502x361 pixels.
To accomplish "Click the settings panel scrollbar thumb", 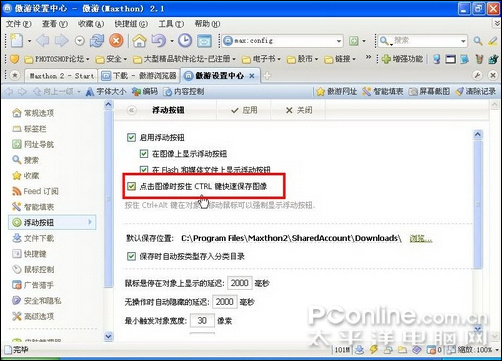I will pos(478,204).
